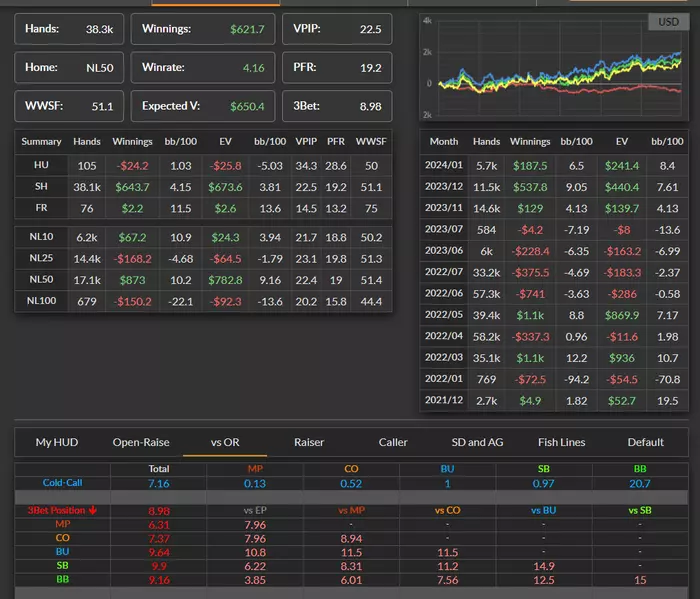
Task: Select the Raiser tab
Action: pyautogui.click(x=308, y=442)
